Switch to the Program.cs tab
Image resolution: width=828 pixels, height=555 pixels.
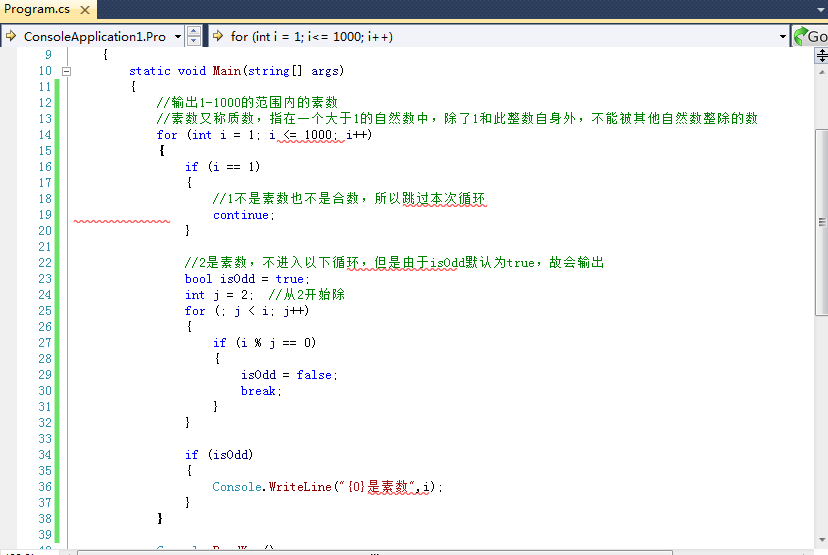pyautogui.click(x=37, y=10)
